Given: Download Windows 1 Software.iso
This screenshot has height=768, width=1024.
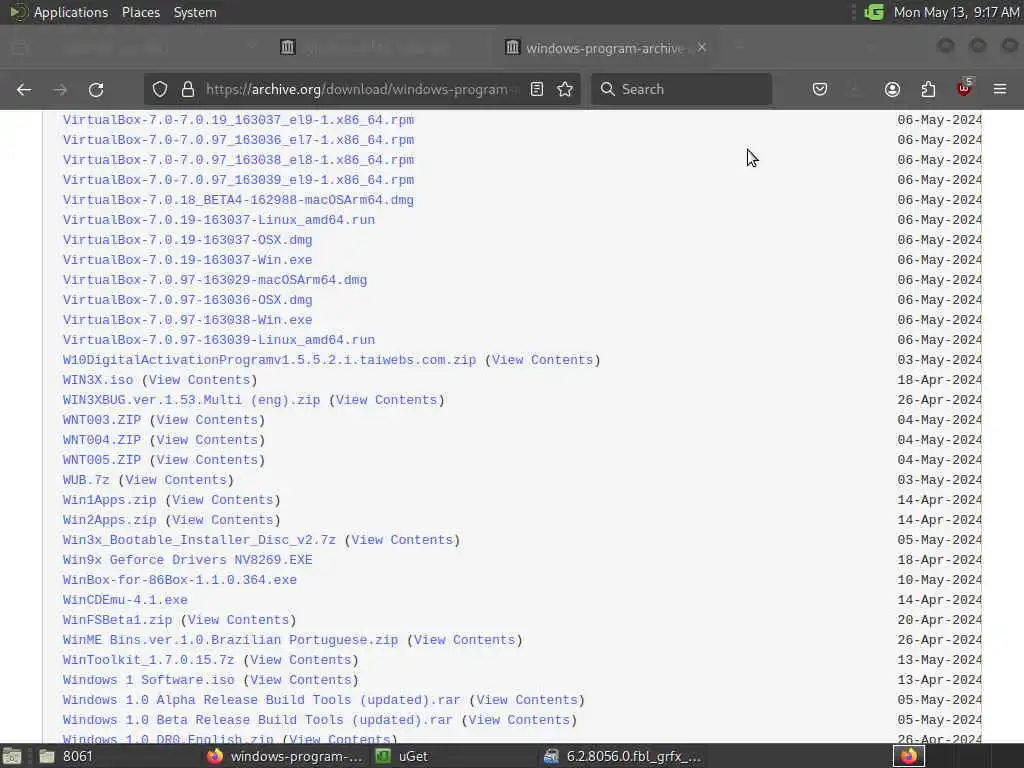Looking at the screenshot, I should pyautogui.click(x=148, y=680).
